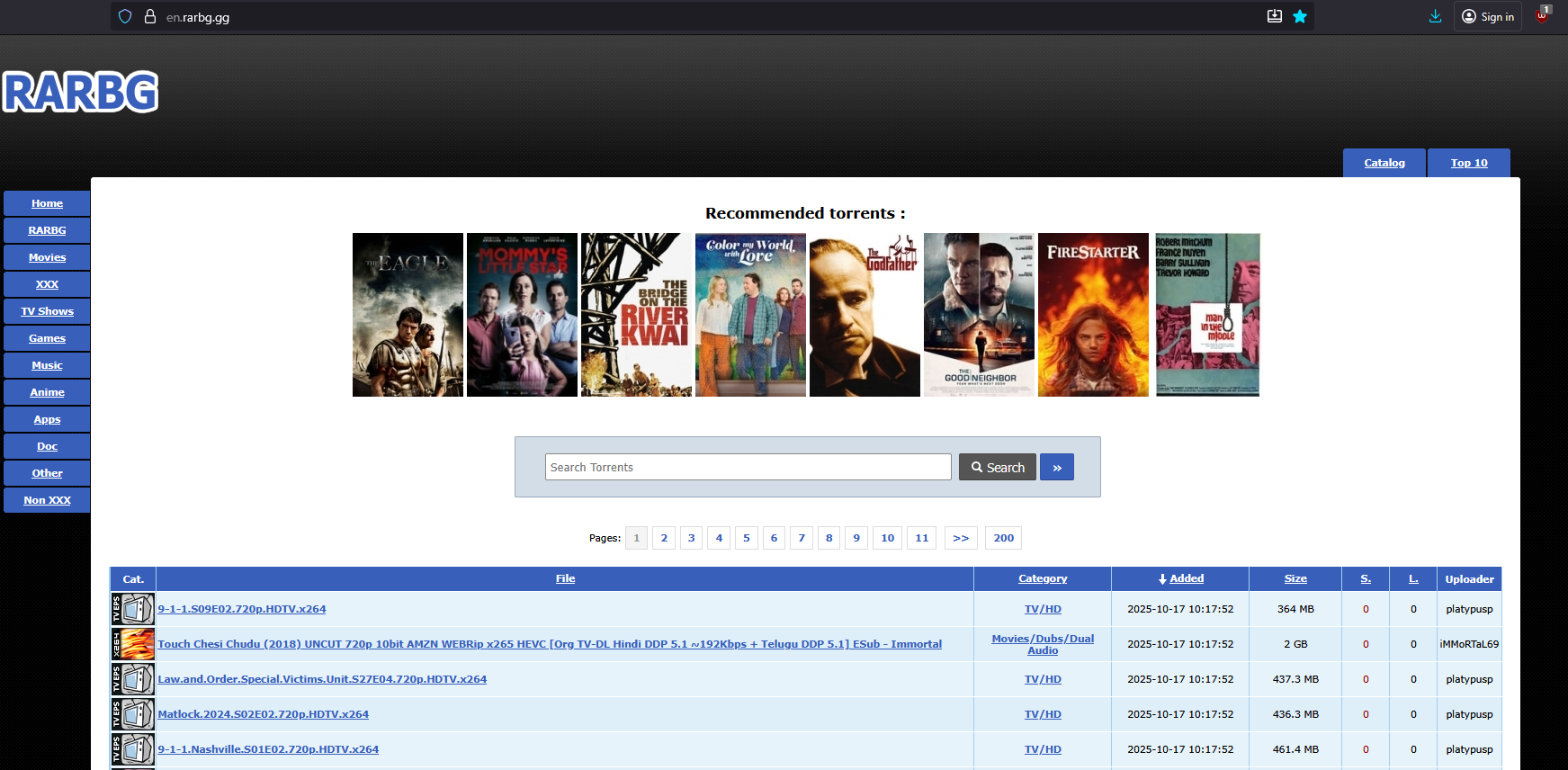The height and width of the screenshot is (770, 1568).
Task: Open the Apps section
Action: pyautogui.click(x=47, y=419)
